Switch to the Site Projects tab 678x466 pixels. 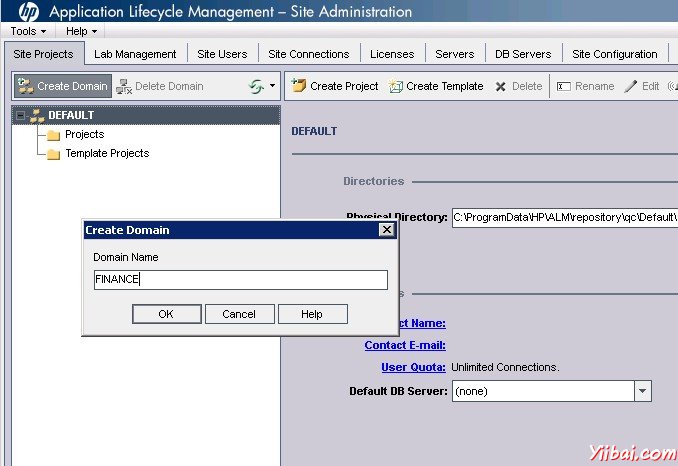pos(44,54)
